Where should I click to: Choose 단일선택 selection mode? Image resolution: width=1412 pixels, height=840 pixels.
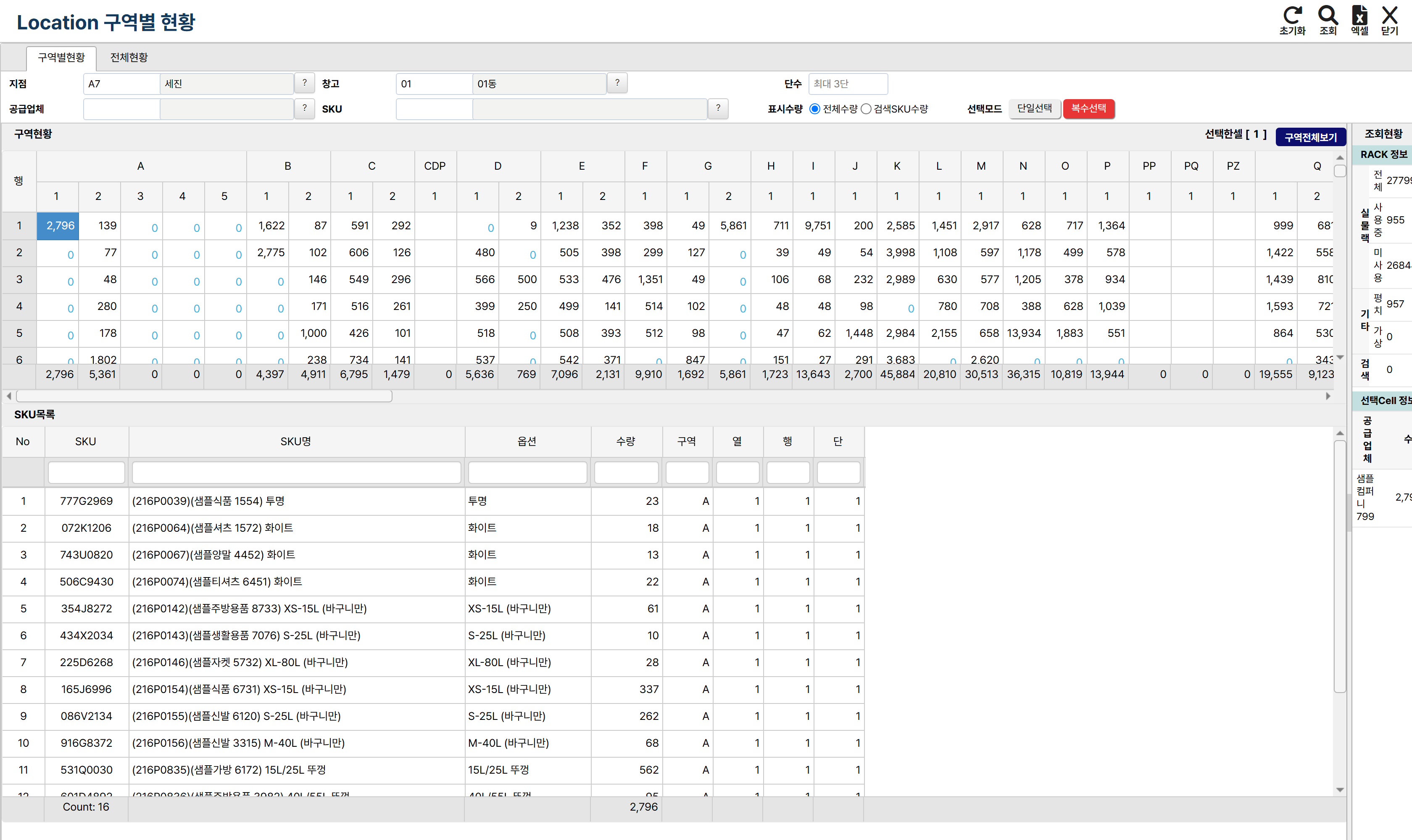coord(1034,109)
